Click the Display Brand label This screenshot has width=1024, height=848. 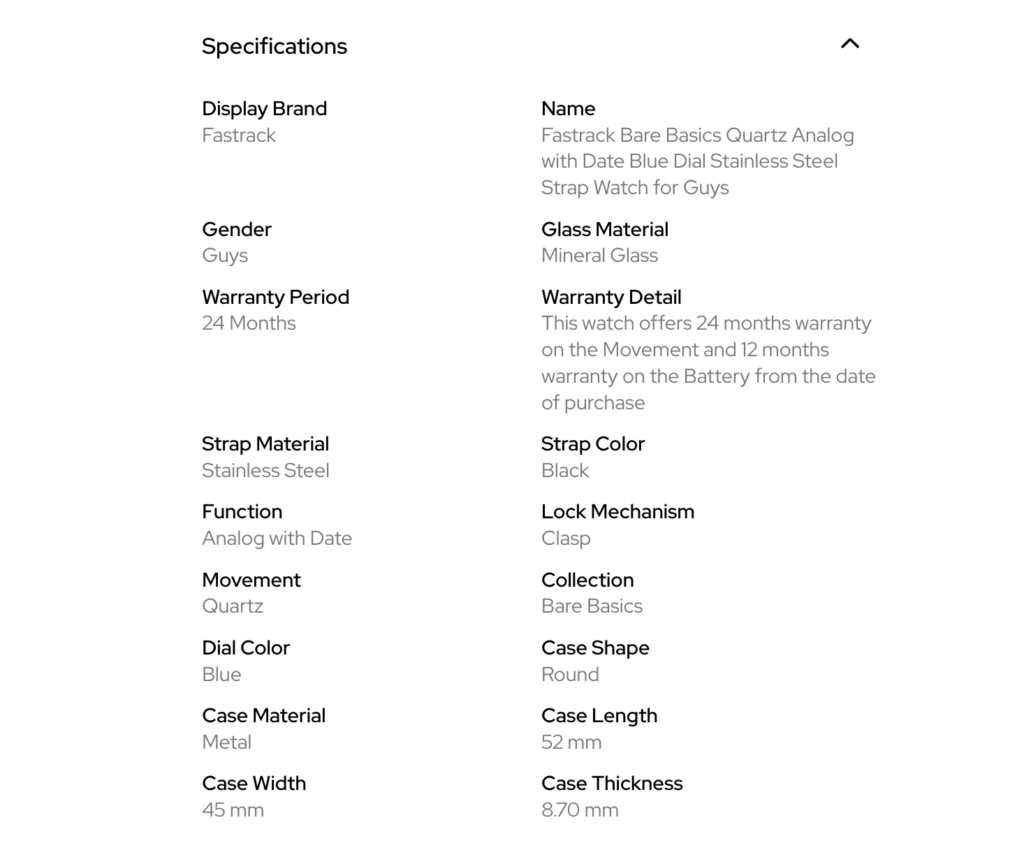(x=264, y=109)
